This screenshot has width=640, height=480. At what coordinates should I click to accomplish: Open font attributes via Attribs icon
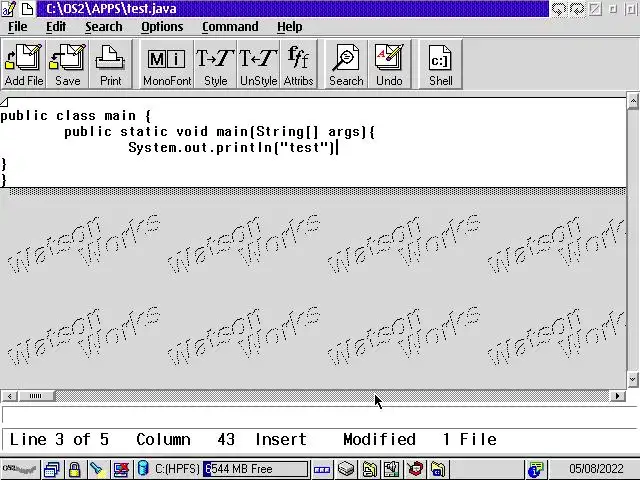(298, 64)
